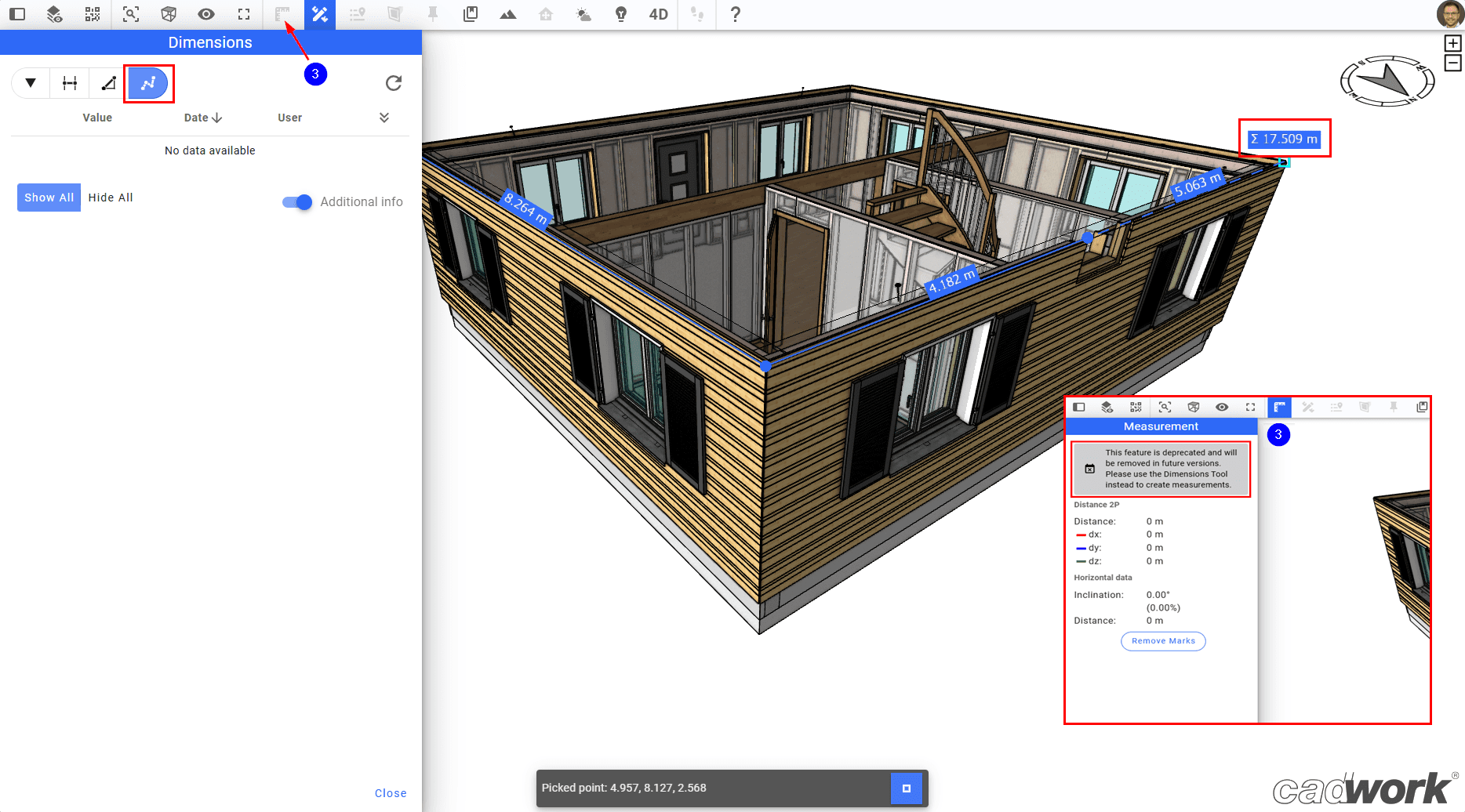
Task: Choose the angle dimension tool
Action: pos(108,83)
